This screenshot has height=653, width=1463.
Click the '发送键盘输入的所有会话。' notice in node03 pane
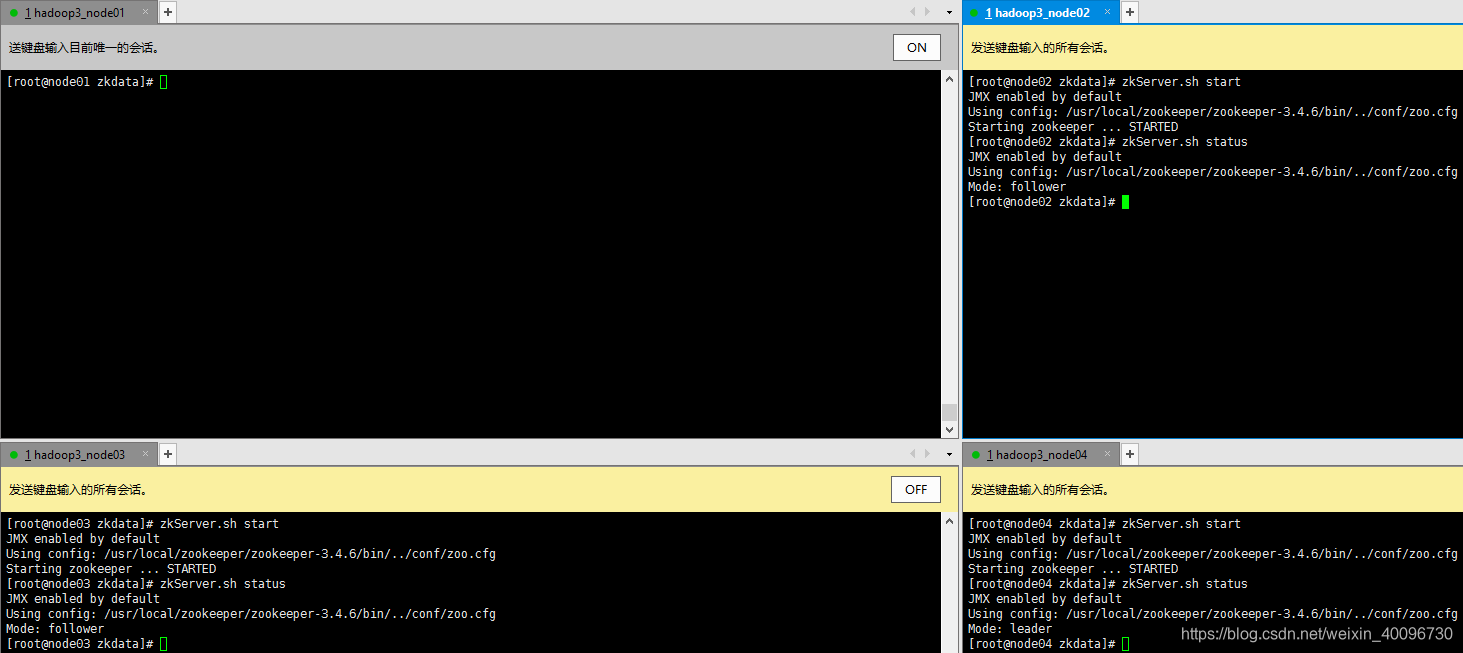(x=78, y=490)
